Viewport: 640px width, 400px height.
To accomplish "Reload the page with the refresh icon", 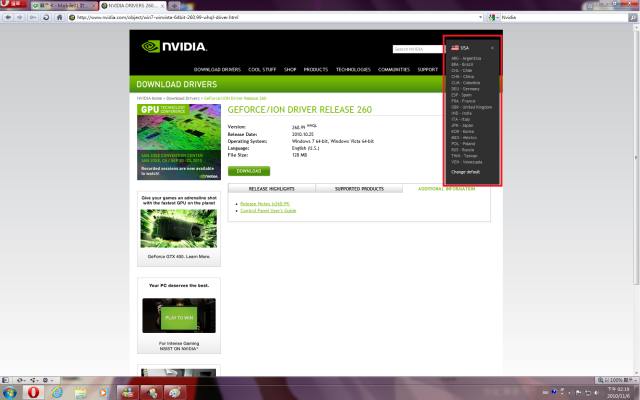I will pyautogui.click(x=46, y=17).
